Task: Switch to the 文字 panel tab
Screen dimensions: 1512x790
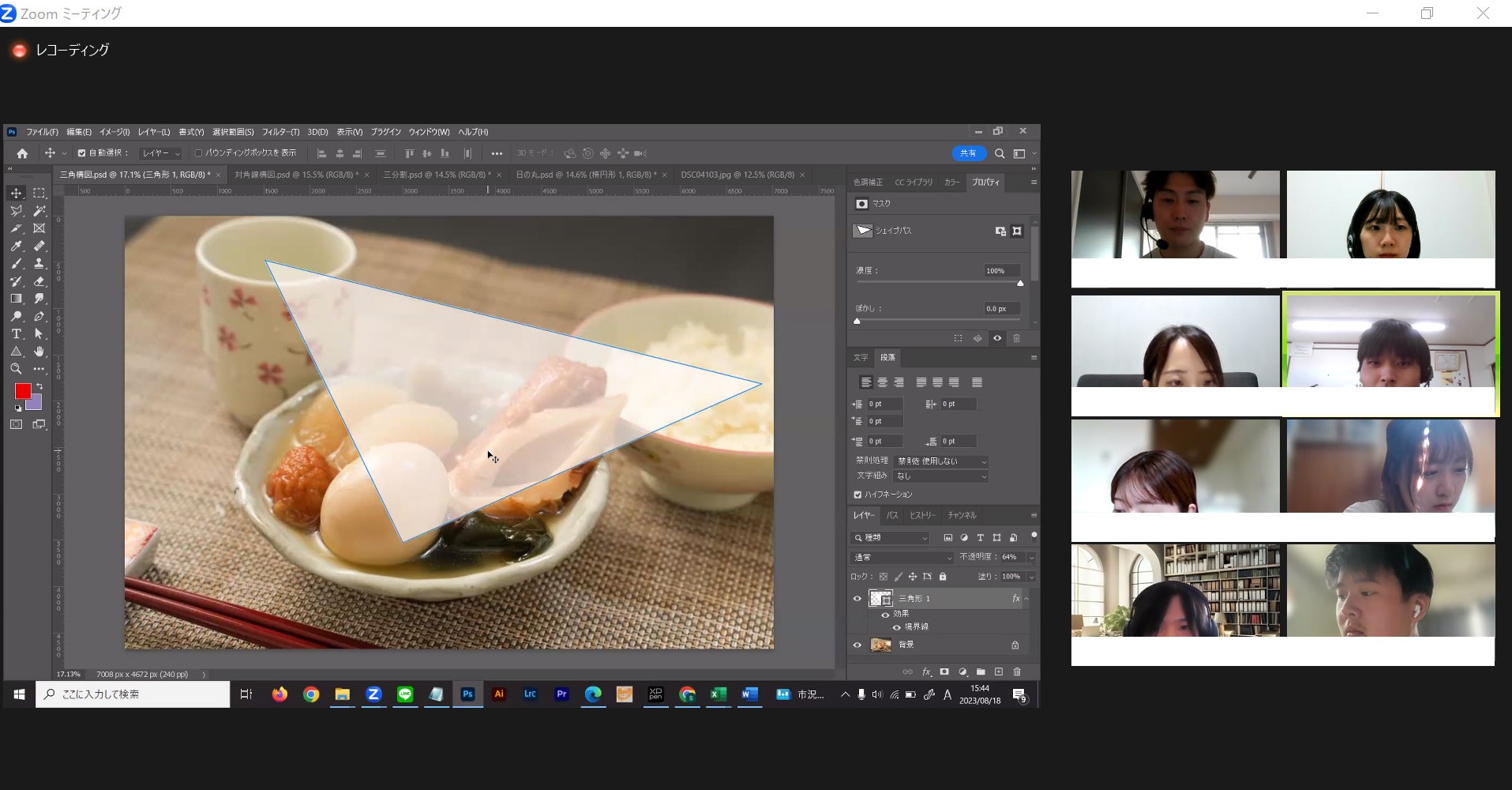Action: point(861,357)
